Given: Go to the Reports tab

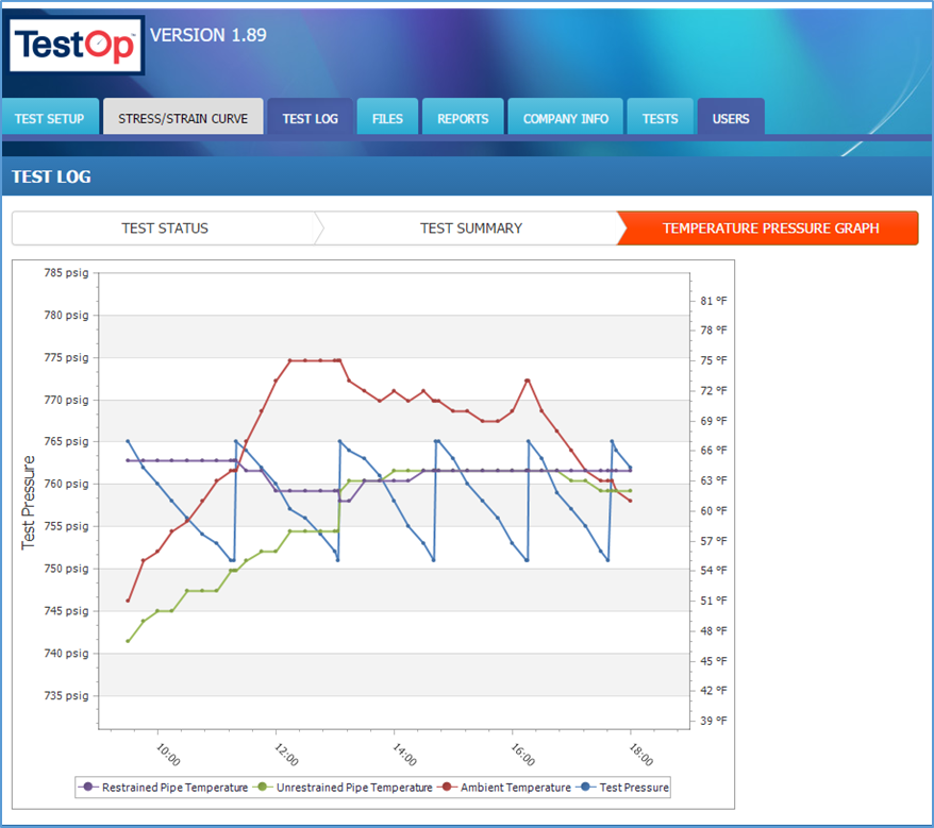Looking at the screenshot, I should tap(463, 118).
